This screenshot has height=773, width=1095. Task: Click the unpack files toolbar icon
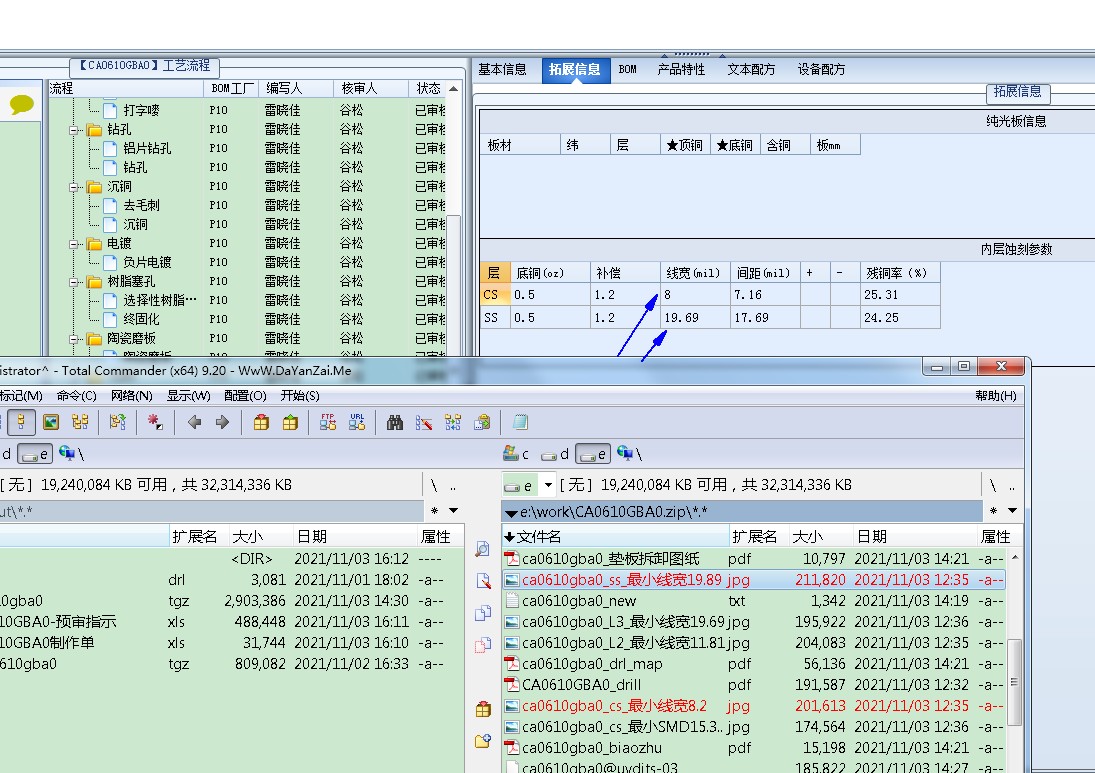click(x=291, y=422)
